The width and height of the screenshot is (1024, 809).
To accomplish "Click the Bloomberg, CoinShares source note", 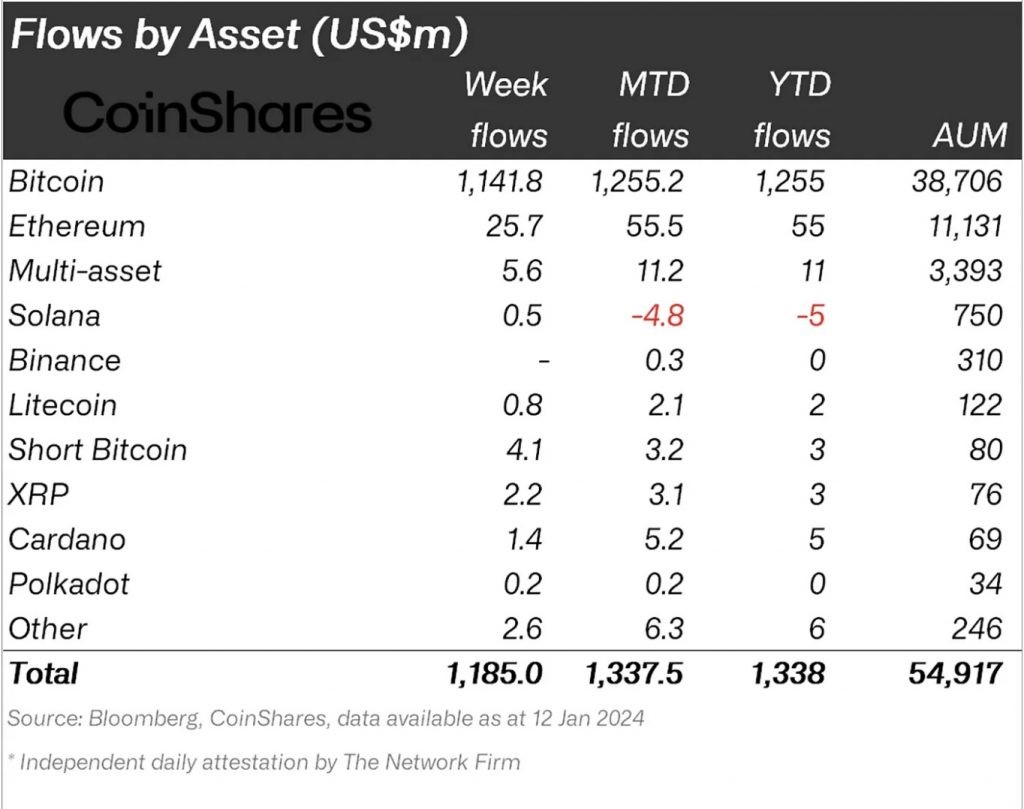I will tap(326, 718).
